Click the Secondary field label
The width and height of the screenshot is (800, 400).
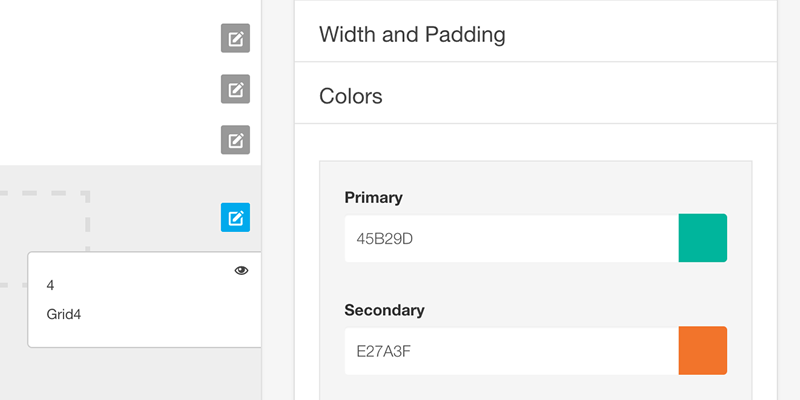coord(384,310)
